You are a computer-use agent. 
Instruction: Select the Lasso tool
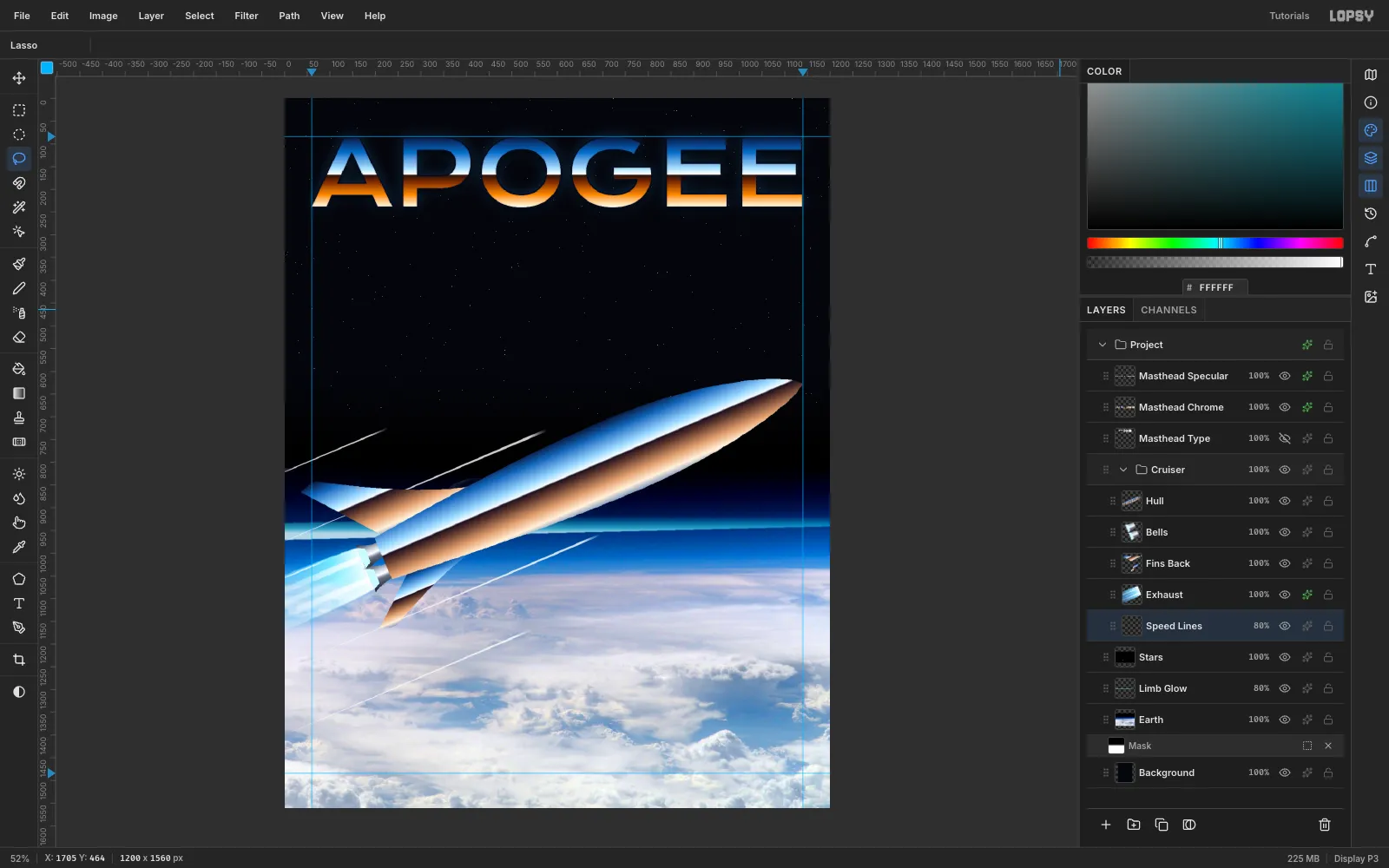19,159
